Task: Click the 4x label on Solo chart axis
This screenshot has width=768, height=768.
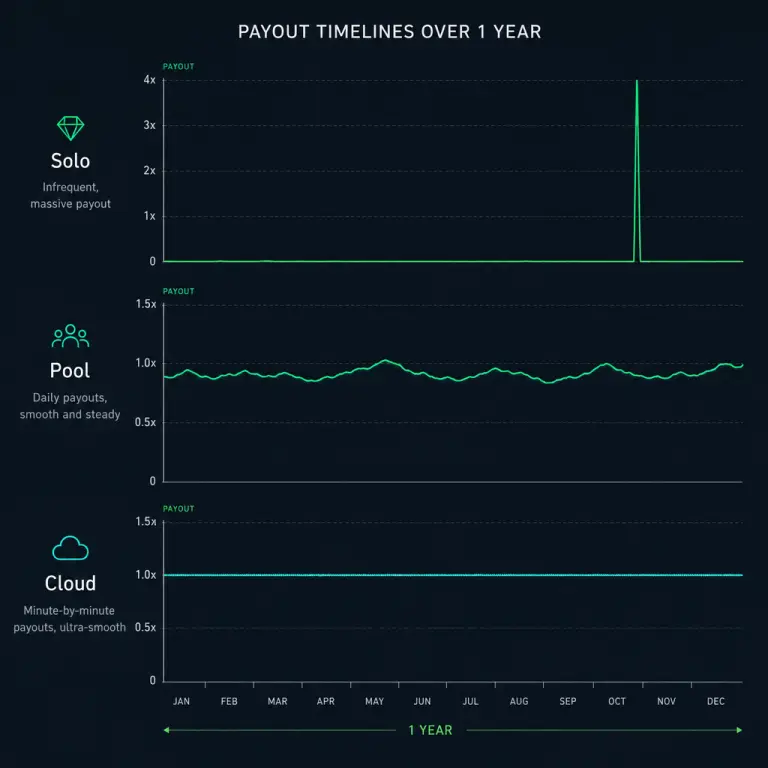Action: [149, 80]
